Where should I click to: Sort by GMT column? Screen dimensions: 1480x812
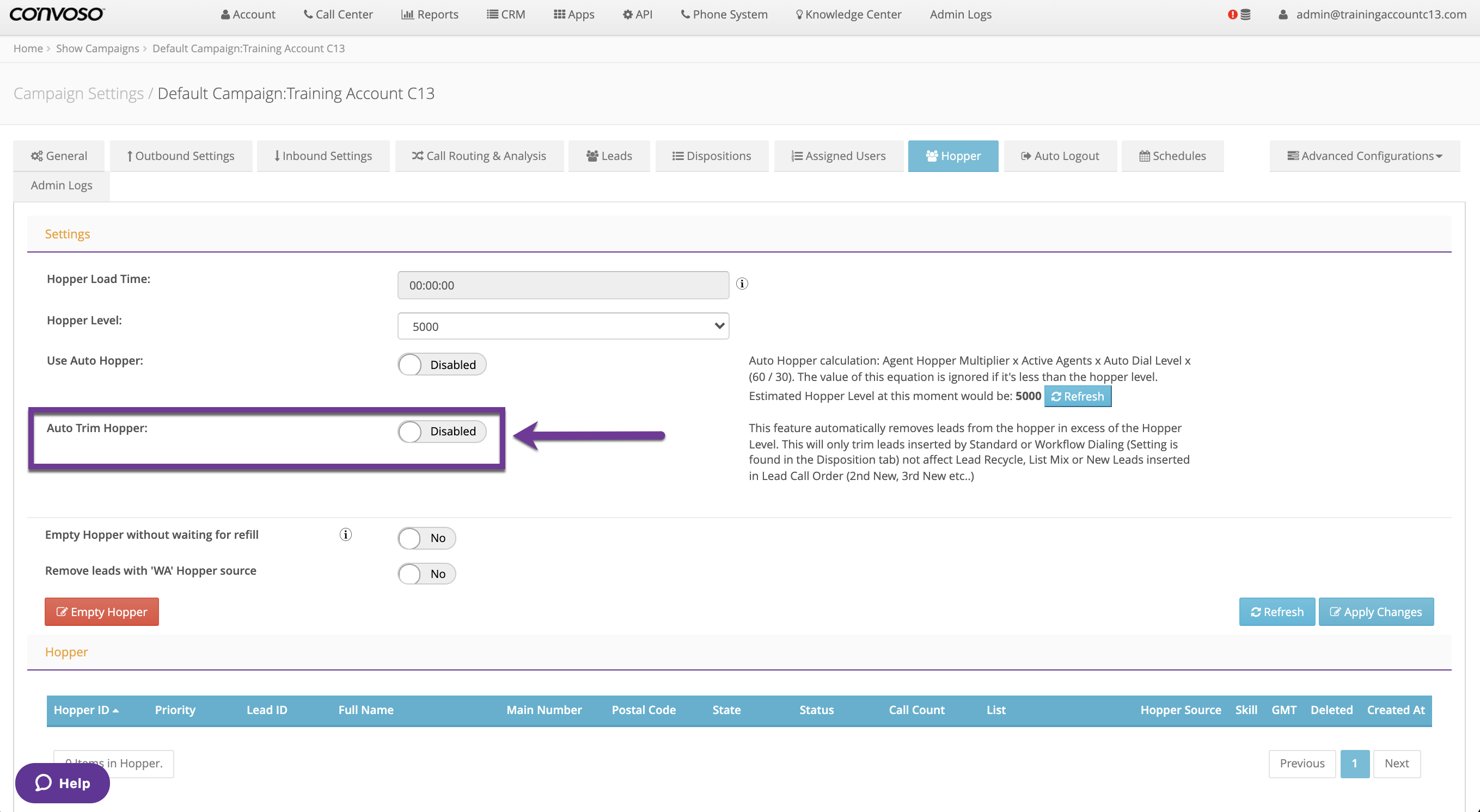(x=1284, y=710)
